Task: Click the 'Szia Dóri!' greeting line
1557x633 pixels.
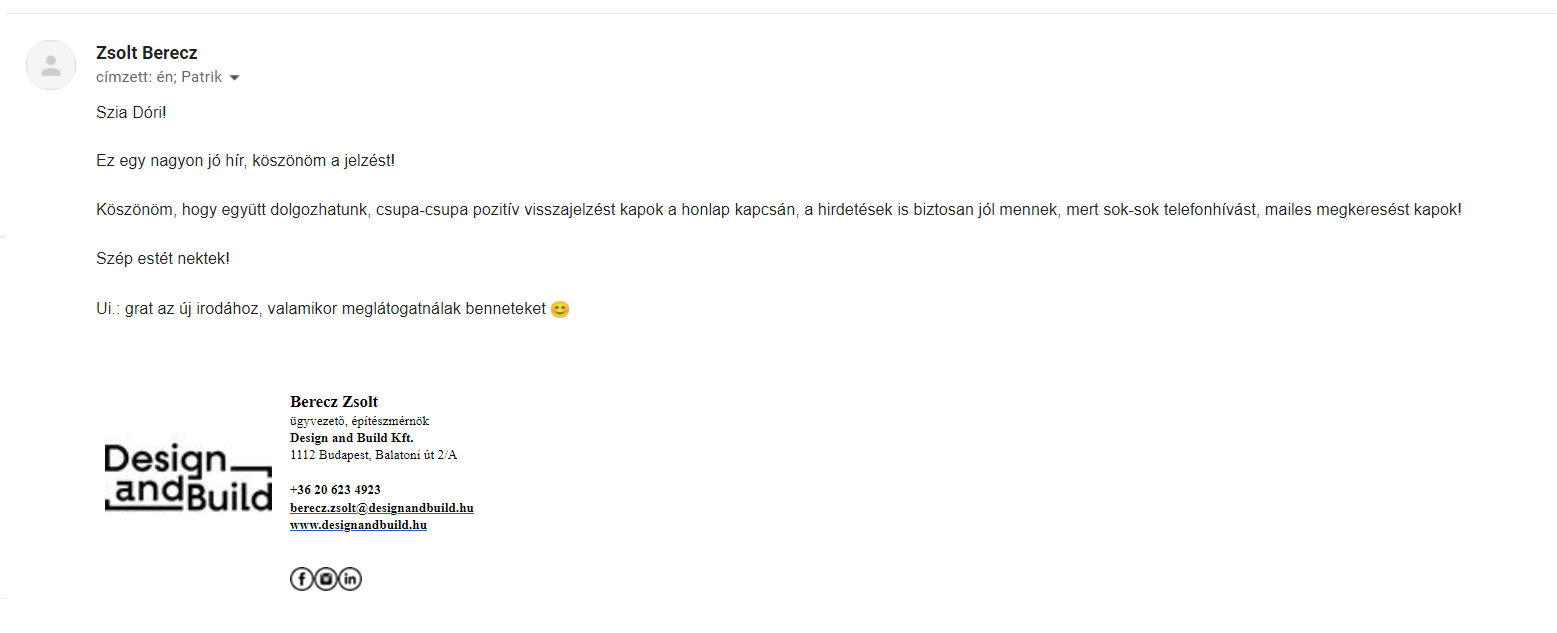Action: [131, 112]
